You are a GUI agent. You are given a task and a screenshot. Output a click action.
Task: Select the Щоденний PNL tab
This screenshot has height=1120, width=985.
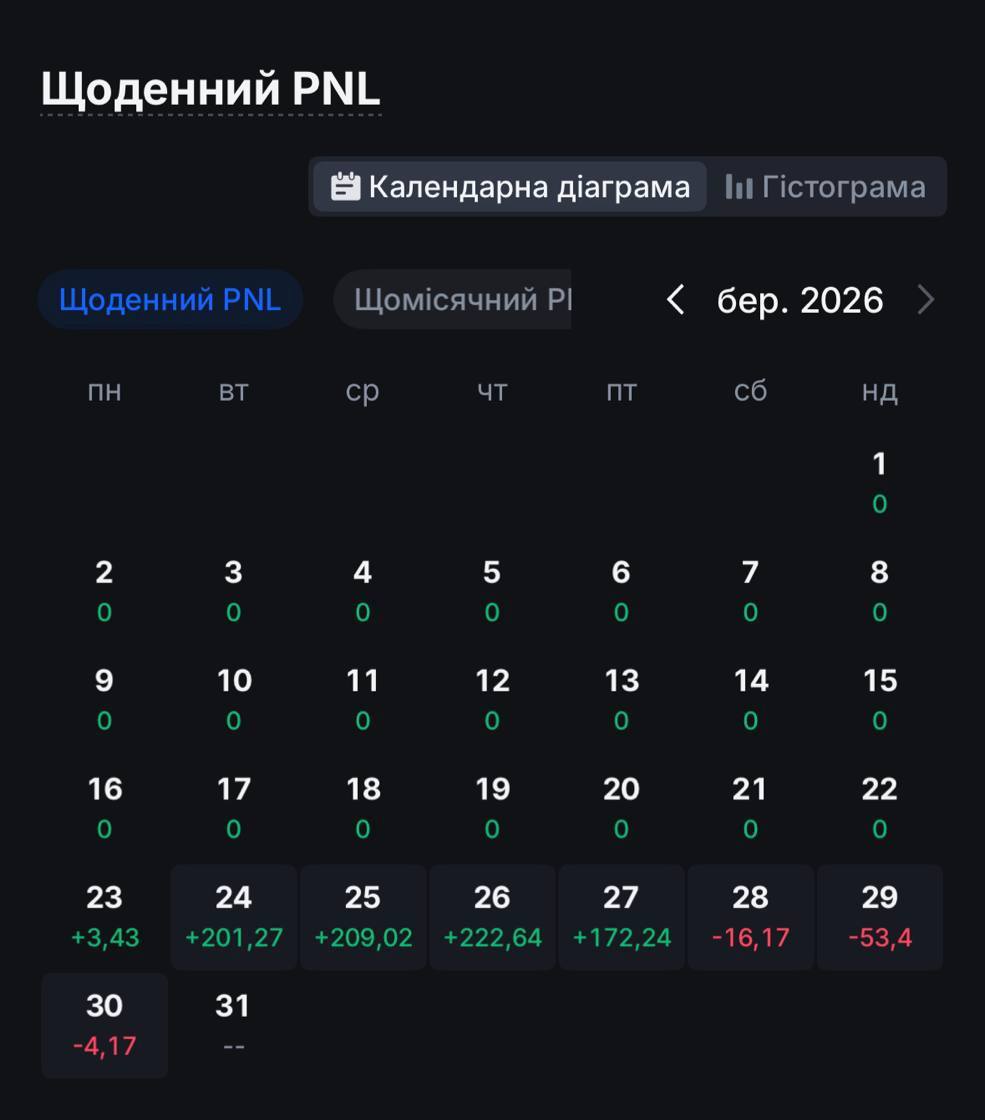click(170, 299)
